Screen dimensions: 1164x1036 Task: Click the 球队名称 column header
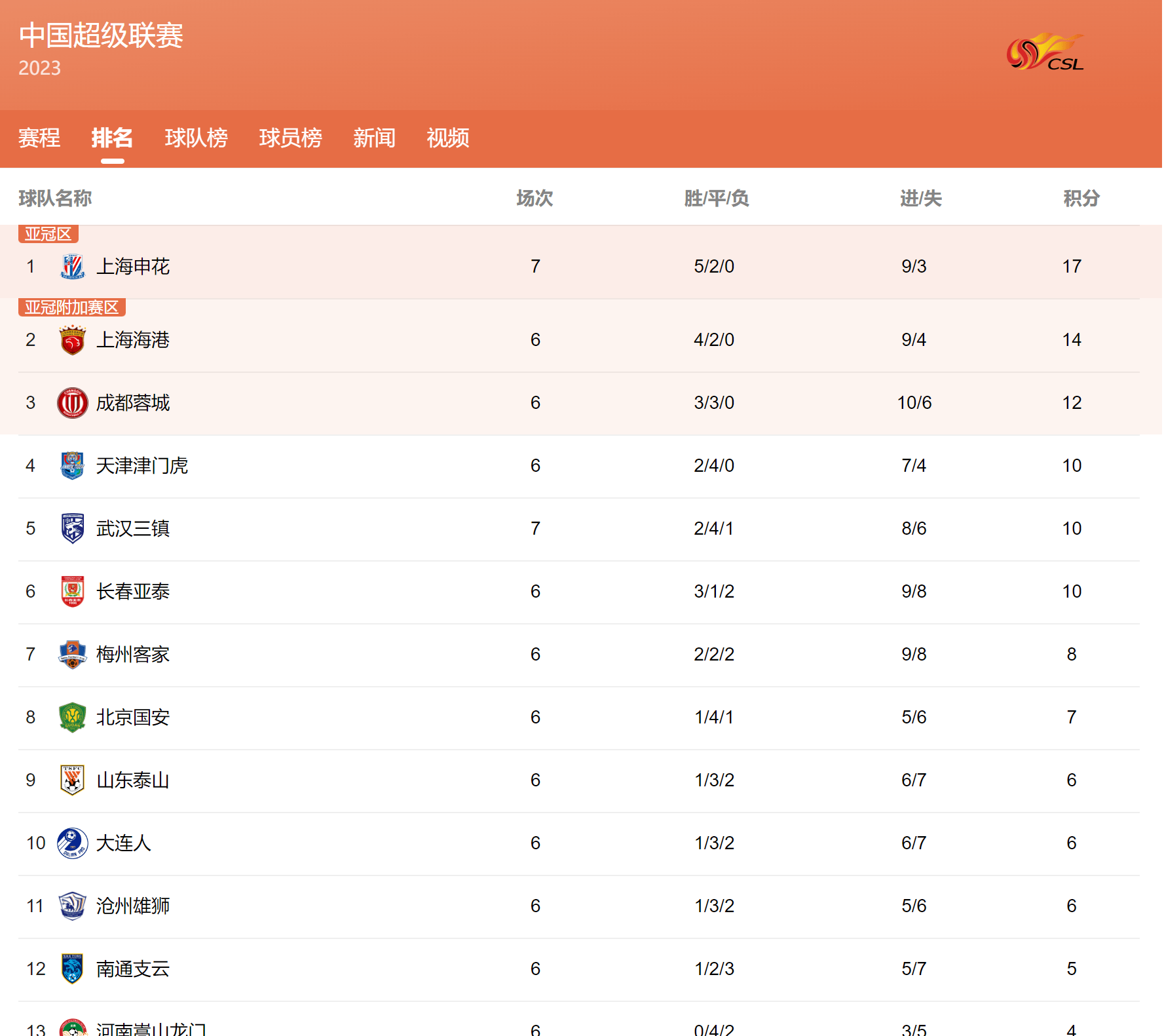pyautogui.click(x=55, y=199)
